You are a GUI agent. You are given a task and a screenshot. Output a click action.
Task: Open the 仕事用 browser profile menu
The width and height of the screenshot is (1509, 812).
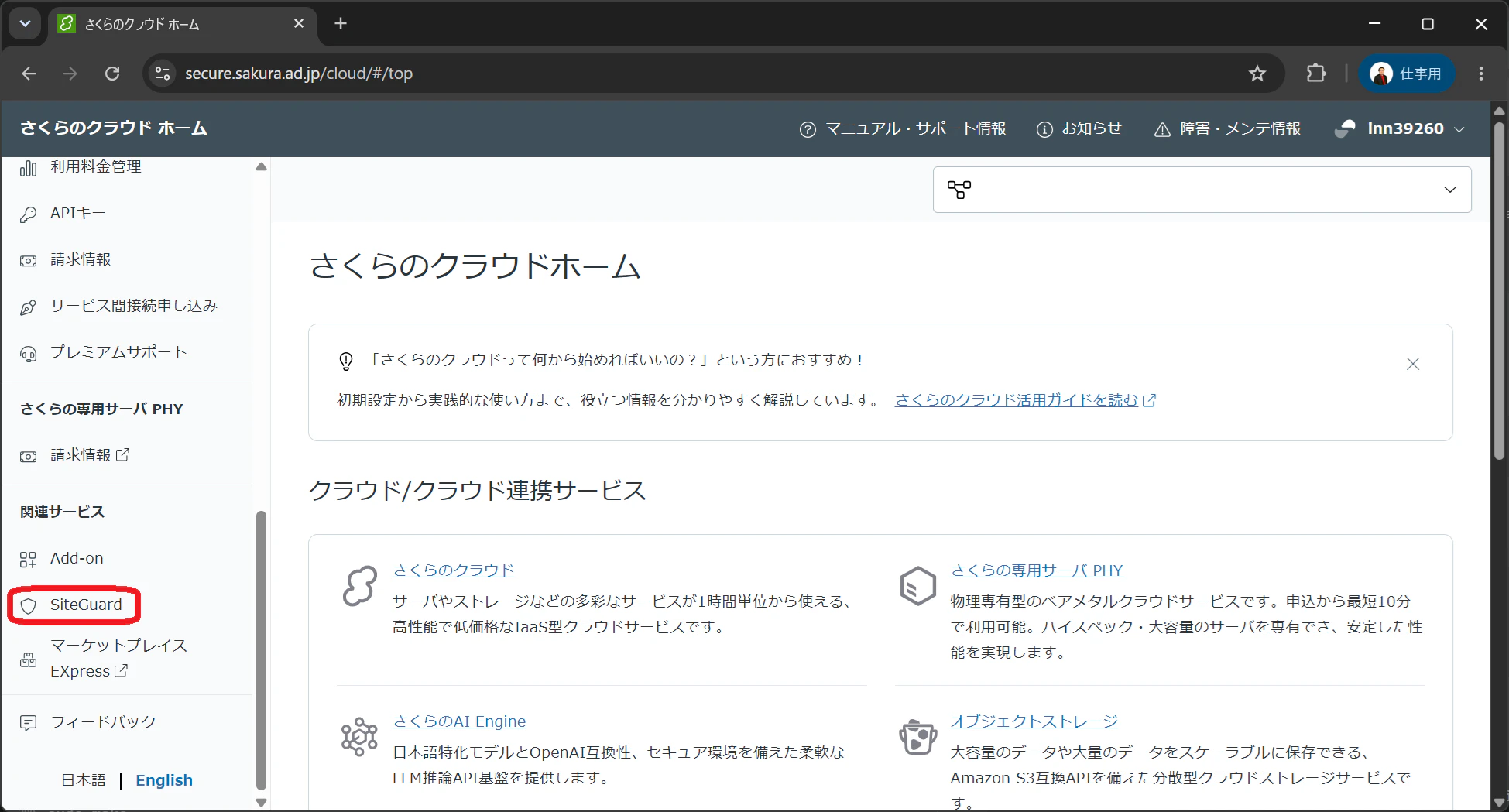[1407, 74]
